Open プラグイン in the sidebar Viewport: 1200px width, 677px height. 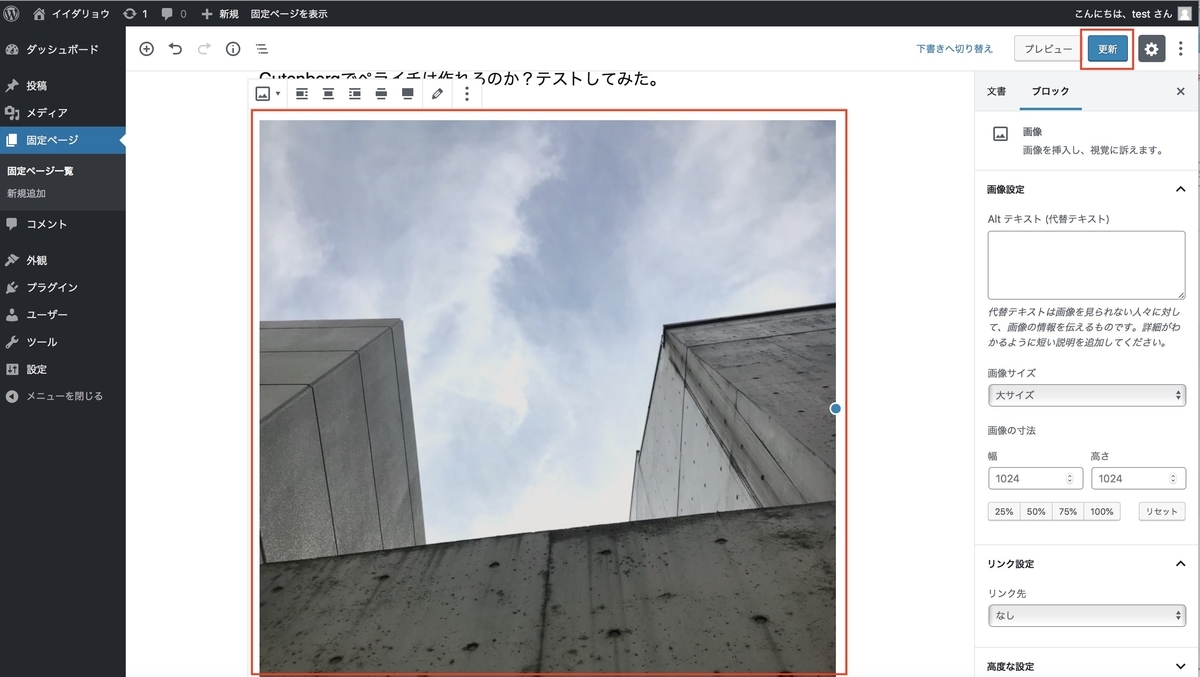pyautogui.click(x=62, y=287)
